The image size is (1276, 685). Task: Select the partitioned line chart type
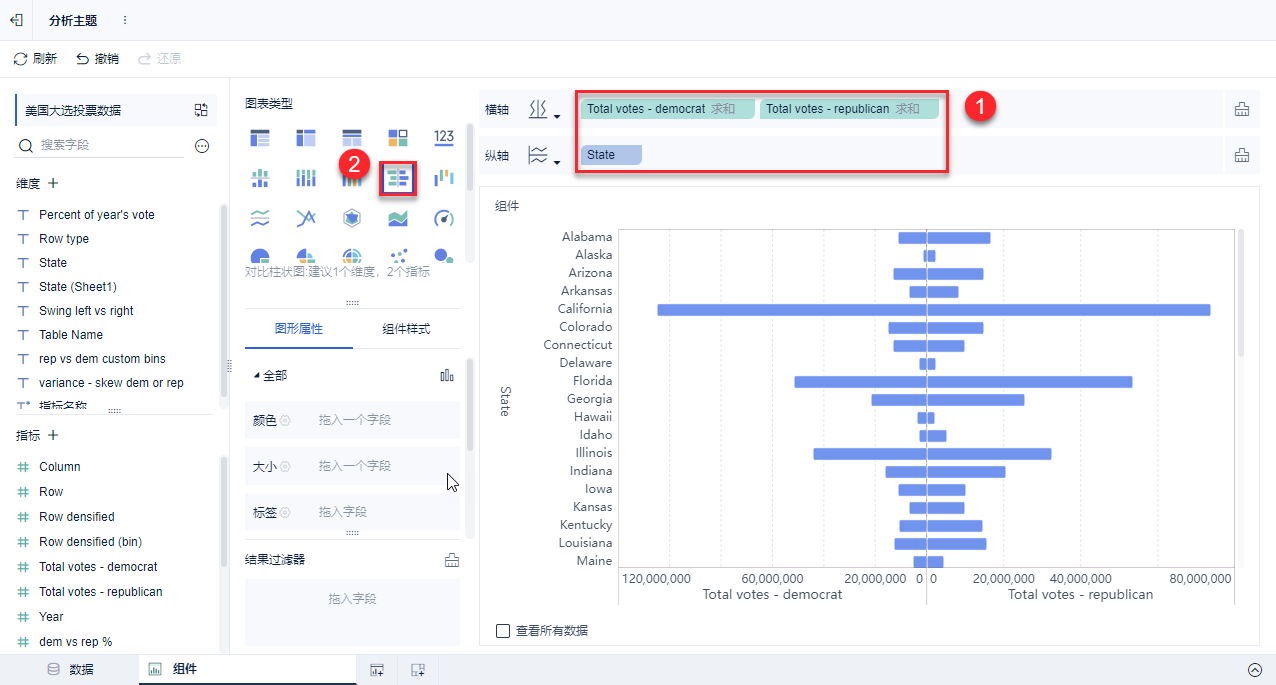pos(260,218)
